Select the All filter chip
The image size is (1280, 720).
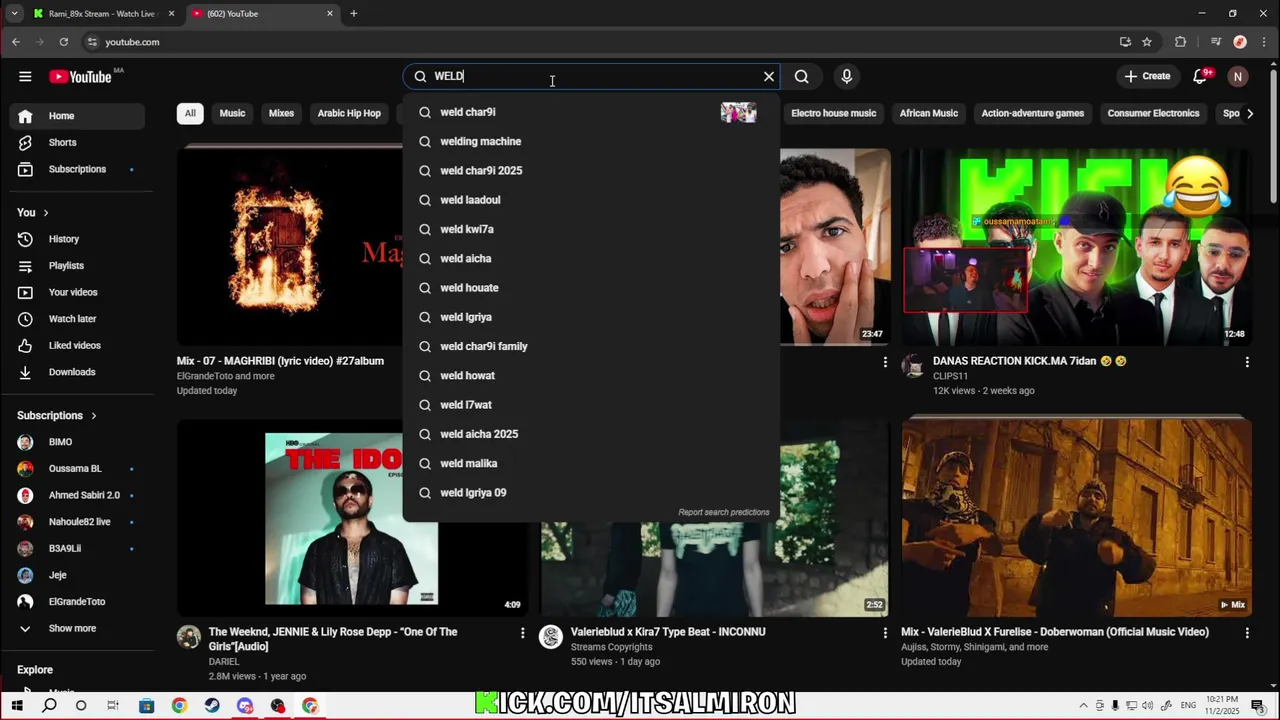coord(190,114)
